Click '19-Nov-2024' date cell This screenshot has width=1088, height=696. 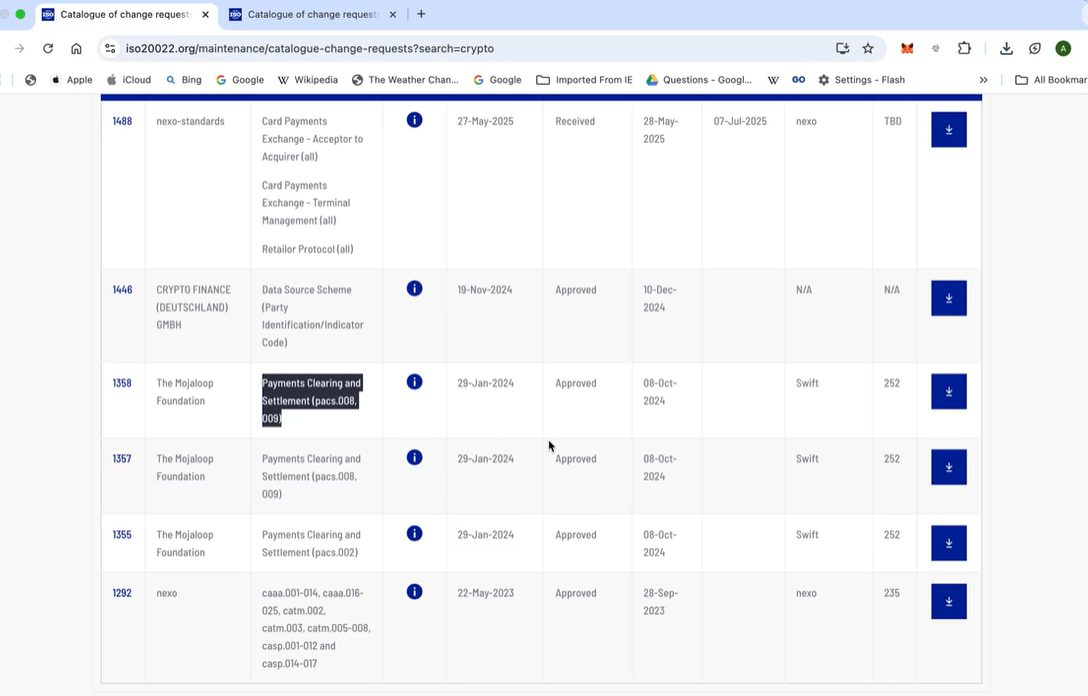point(485,290)
